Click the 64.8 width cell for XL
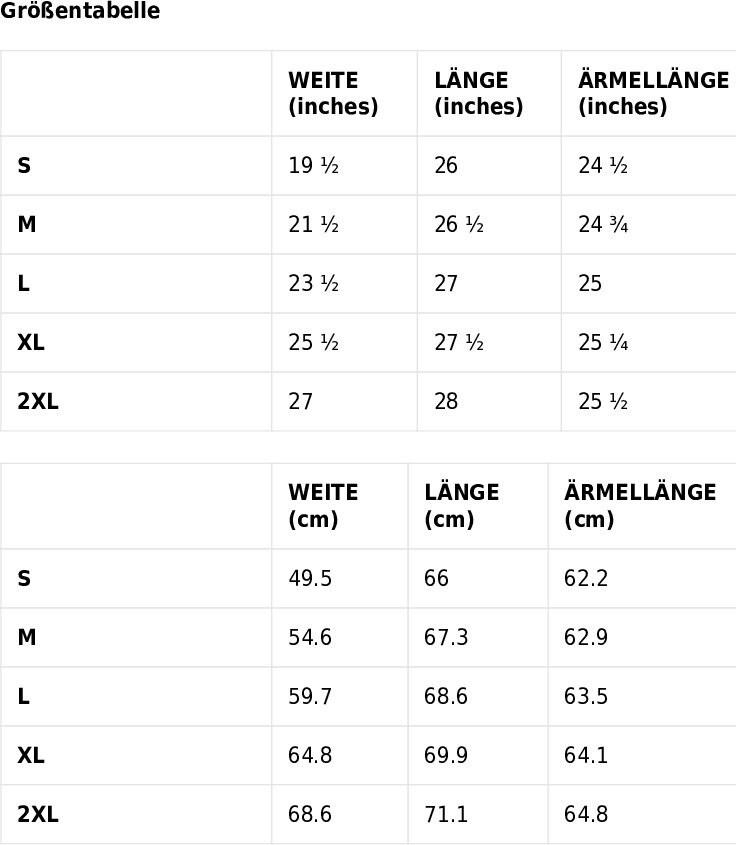This screenshot has height=845, width=736. pos(339,756)
